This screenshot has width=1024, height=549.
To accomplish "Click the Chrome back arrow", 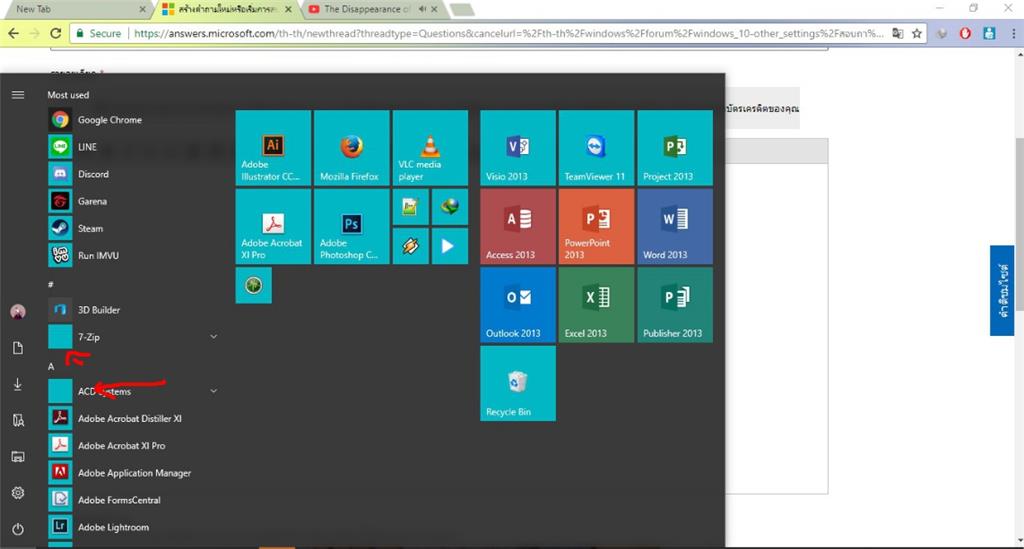I will point(13,33).
